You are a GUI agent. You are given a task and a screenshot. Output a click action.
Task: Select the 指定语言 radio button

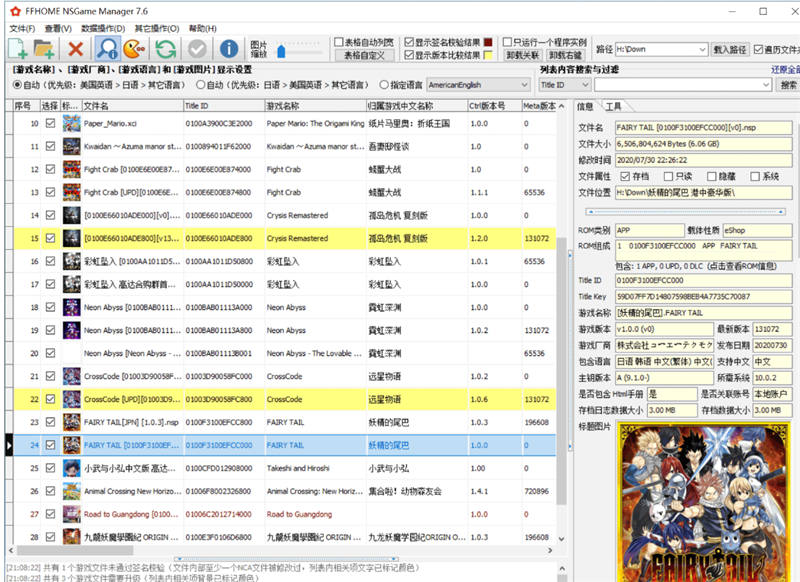pos(384,85)
